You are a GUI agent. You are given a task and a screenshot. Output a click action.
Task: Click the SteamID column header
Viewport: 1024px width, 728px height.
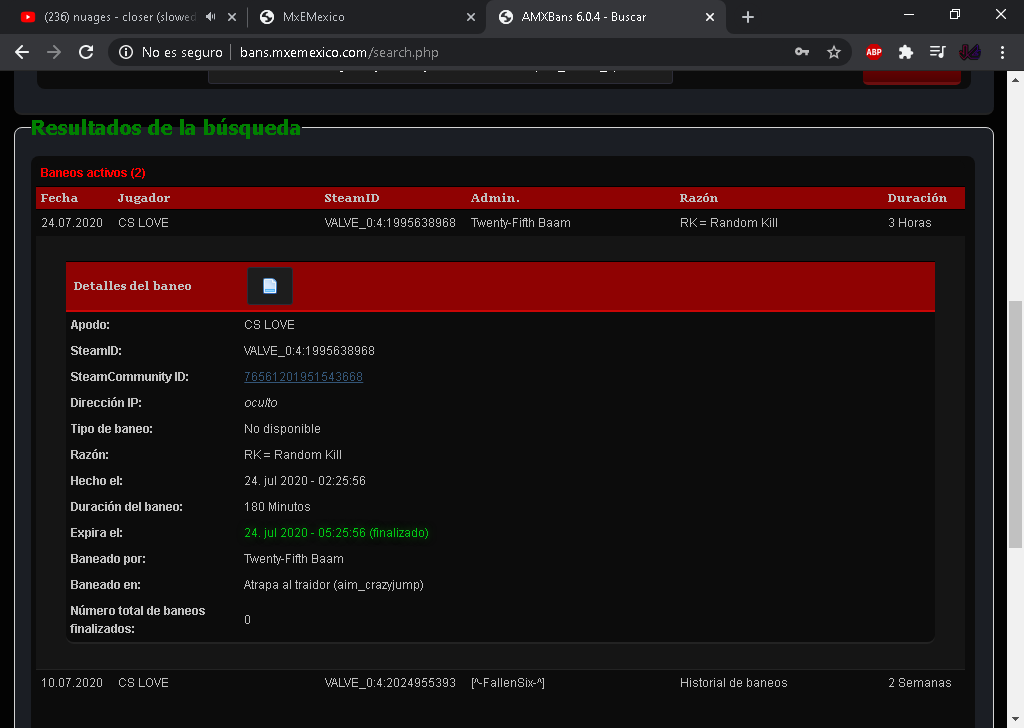point(351,198)
